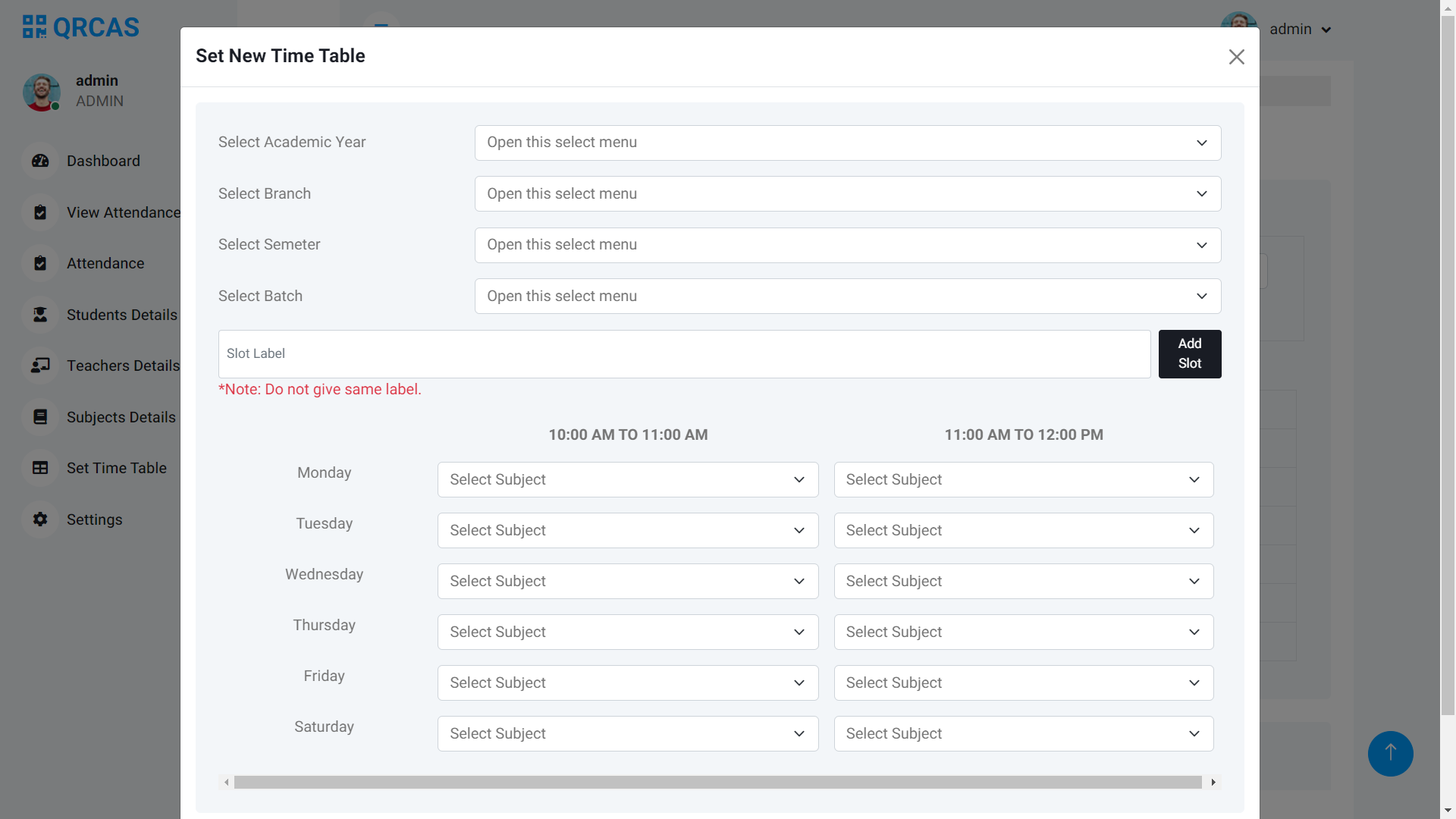Open Monday's first Select Subject dropdown
Image resolution: width=1456 pixels, height=819 pixels.
point(627,479)
